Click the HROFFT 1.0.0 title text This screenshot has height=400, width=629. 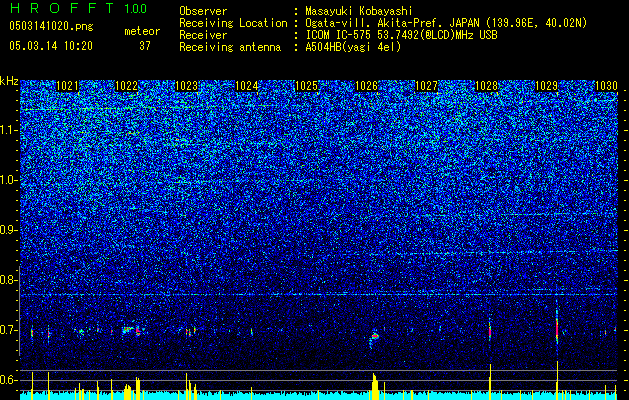pyautogui.click(x=79, y=8)
